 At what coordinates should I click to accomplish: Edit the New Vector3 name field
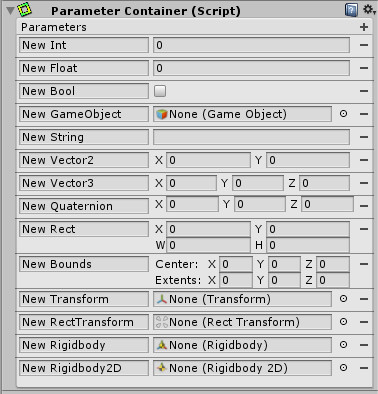[x=84, y=183]
